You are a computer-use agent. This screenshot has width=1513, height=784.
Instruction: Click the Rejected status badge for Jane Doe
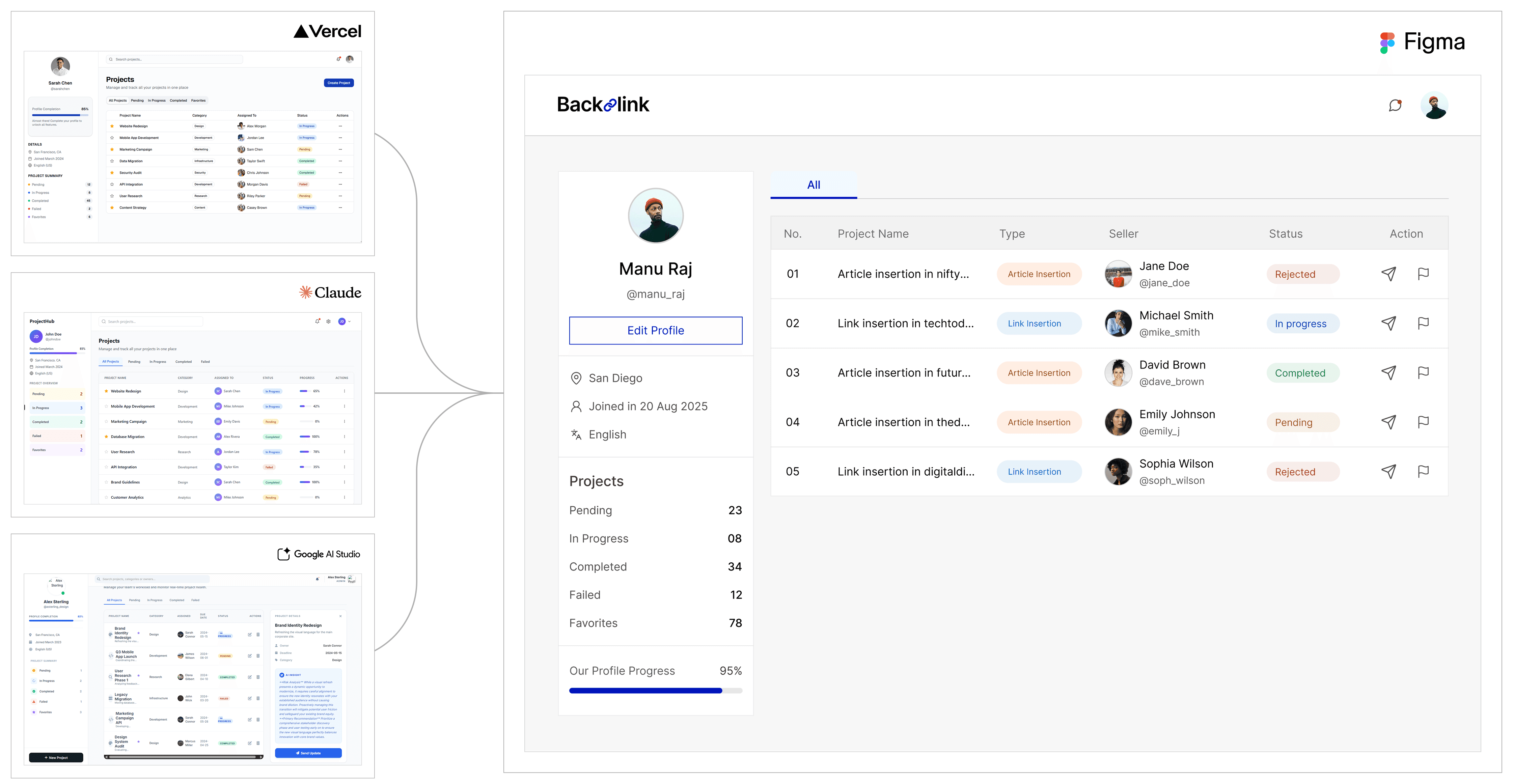point(1302,274)
